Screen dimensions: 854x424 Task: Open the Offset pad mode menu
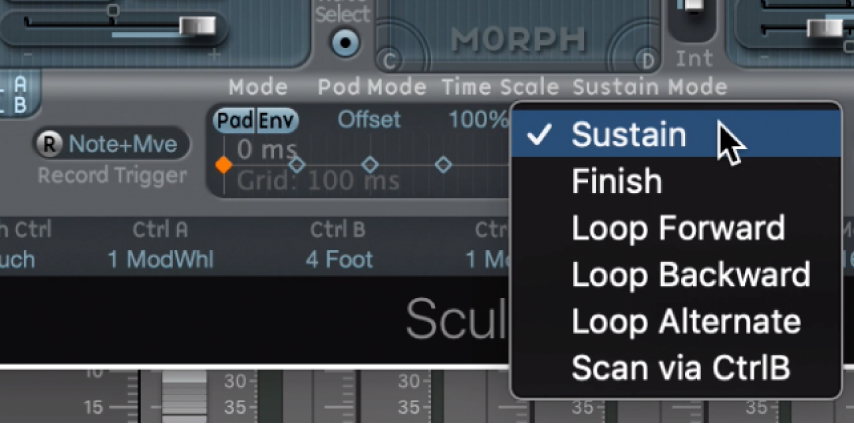[368, 120]
